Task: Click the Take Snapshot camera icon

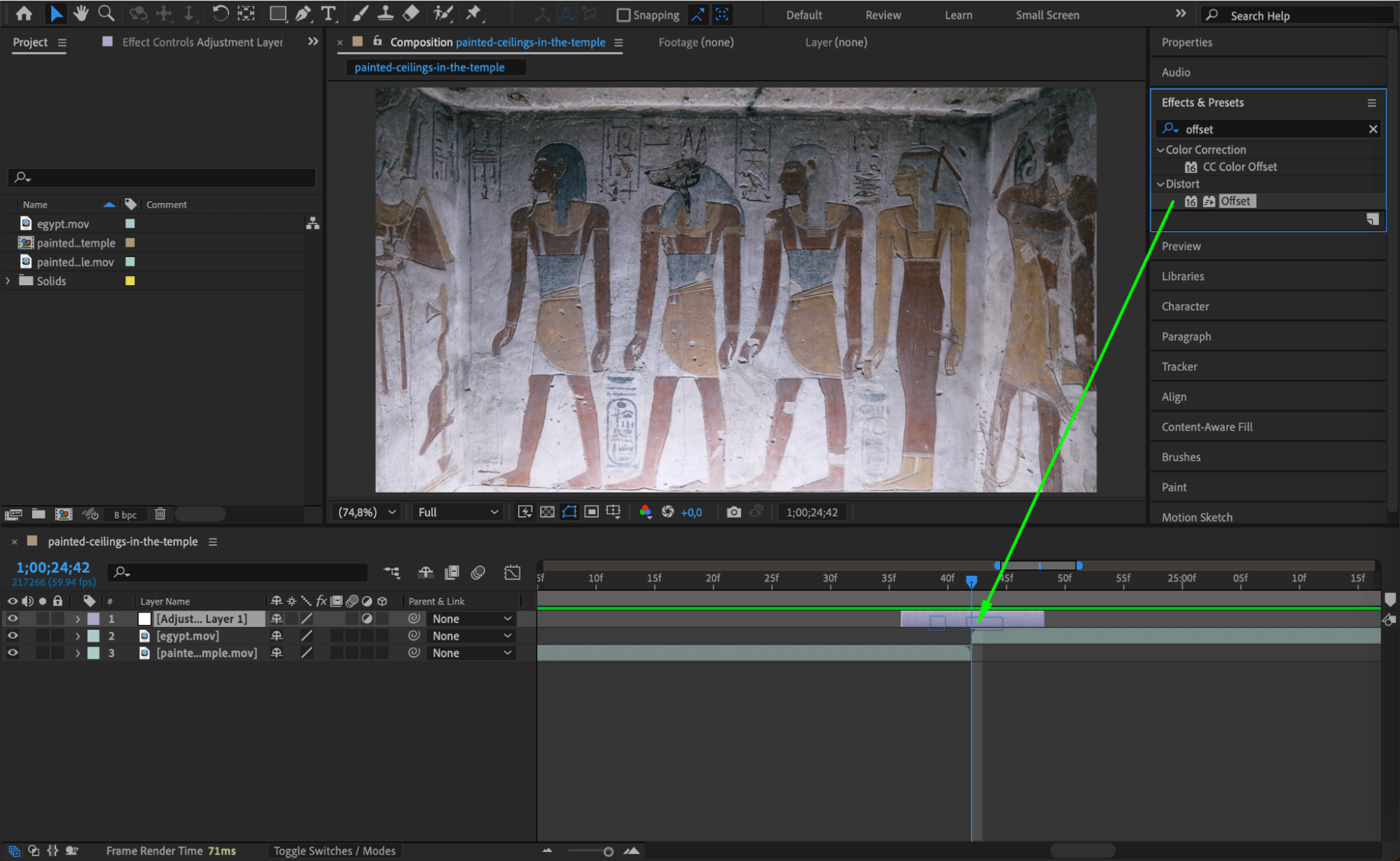Action: pyautogui.click(x=733, y=512)
